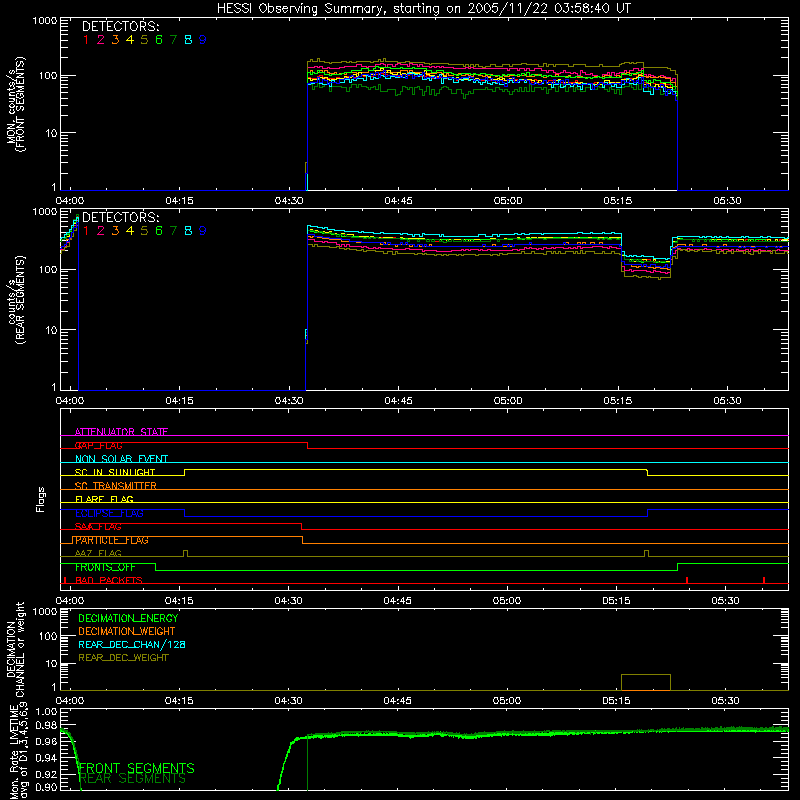The image size is (800, 800).
Task: Click the 'SAA_FLAG' label
Action: click(x=98, y=527)
